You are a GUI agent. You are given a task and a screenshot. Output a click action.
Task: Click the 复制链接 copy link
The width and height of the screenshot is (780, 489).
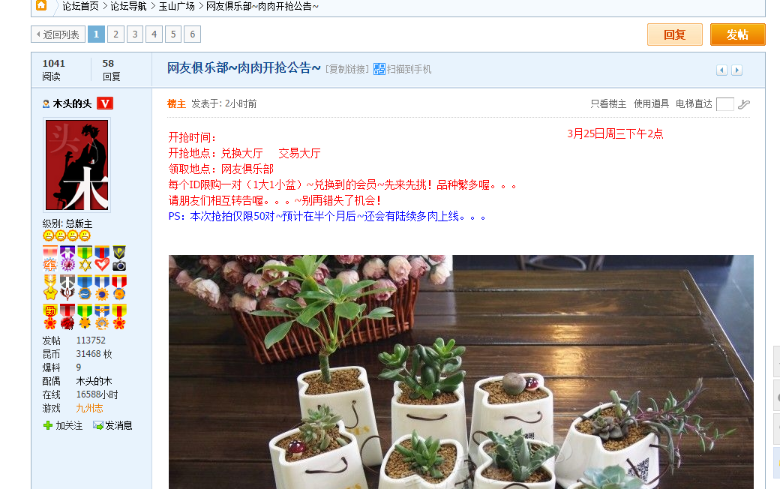coord(347,69)
